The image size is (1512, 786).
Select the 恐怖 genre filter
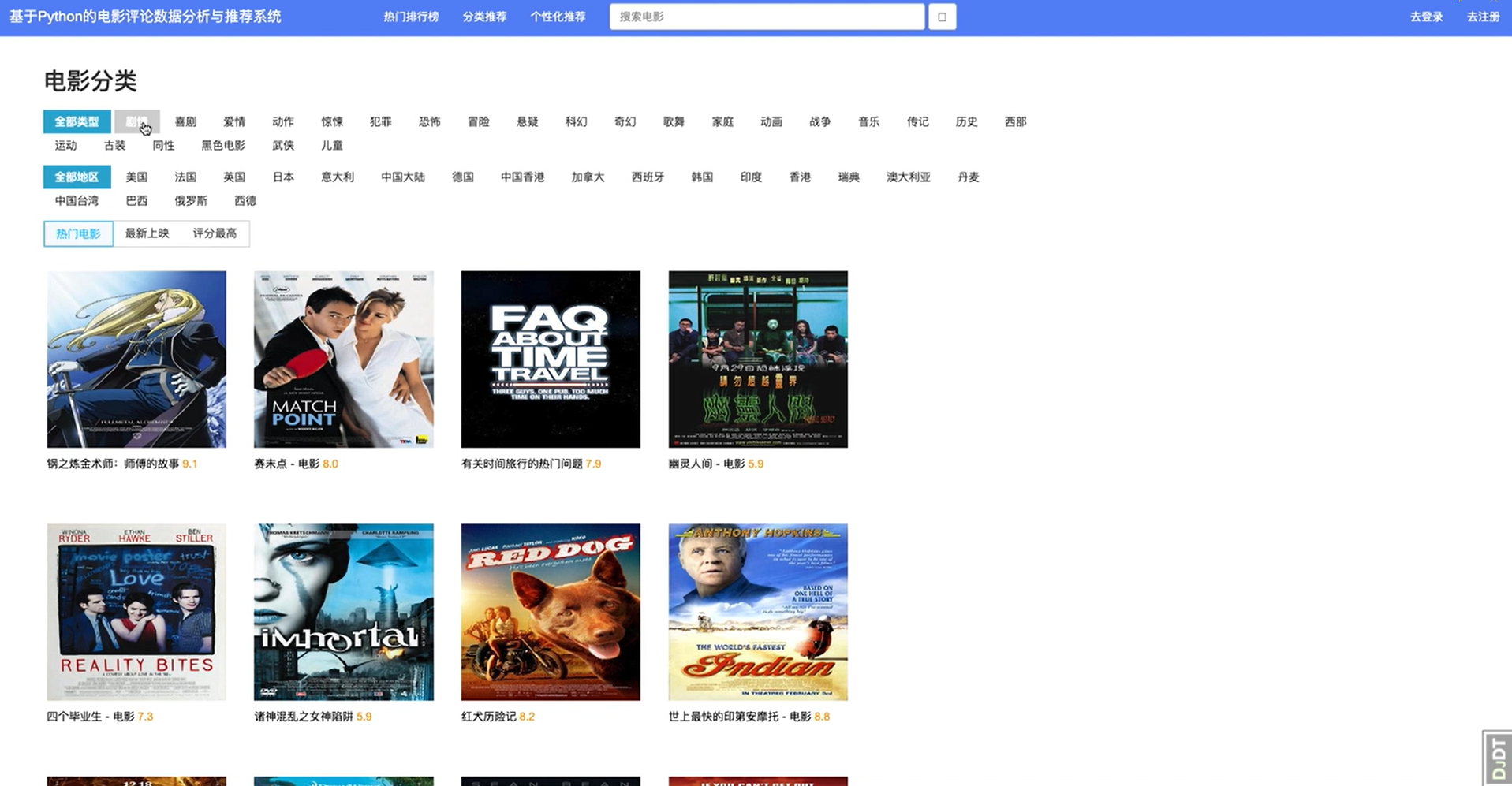[430, 121]
